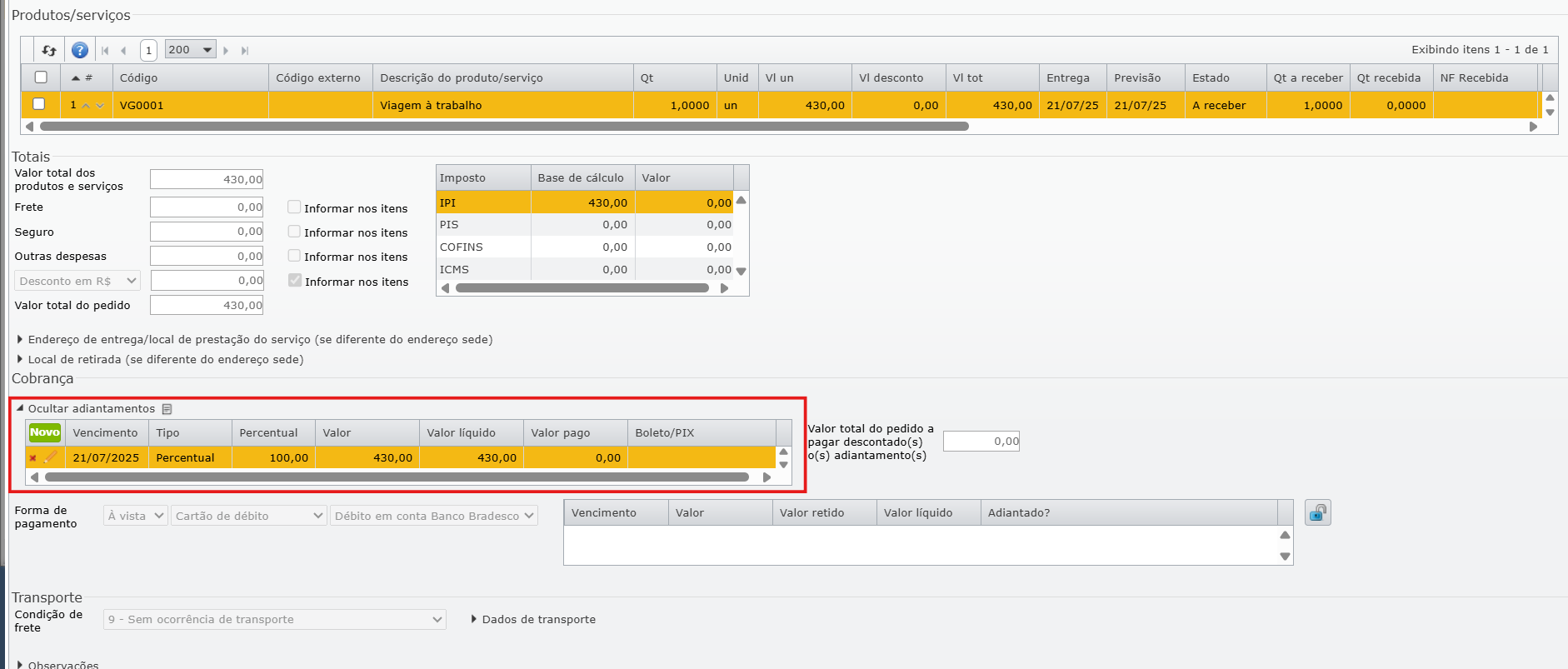This screenshot has height=669, width=1568.
Task: Click the Frete value input field
Action: [x=207, y=207]
